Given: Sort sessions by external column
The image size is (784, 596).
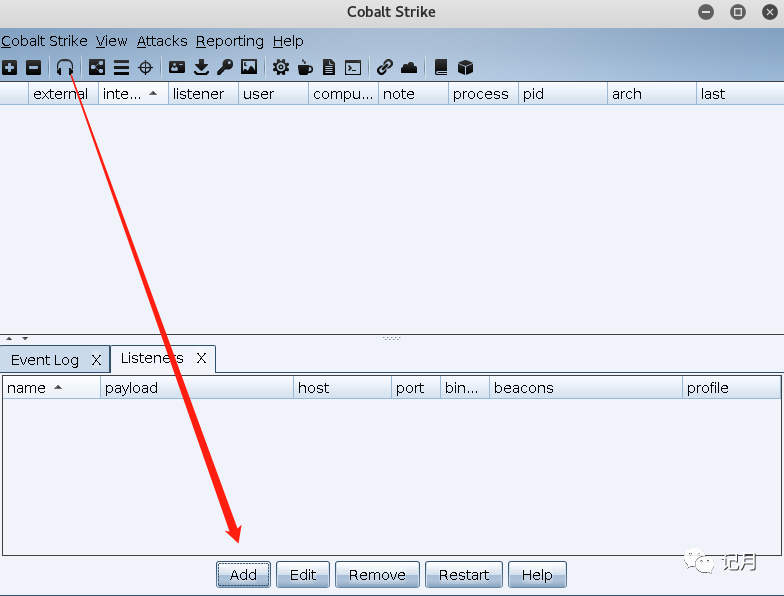Looking at the screenshot, I should pos(63,94).
